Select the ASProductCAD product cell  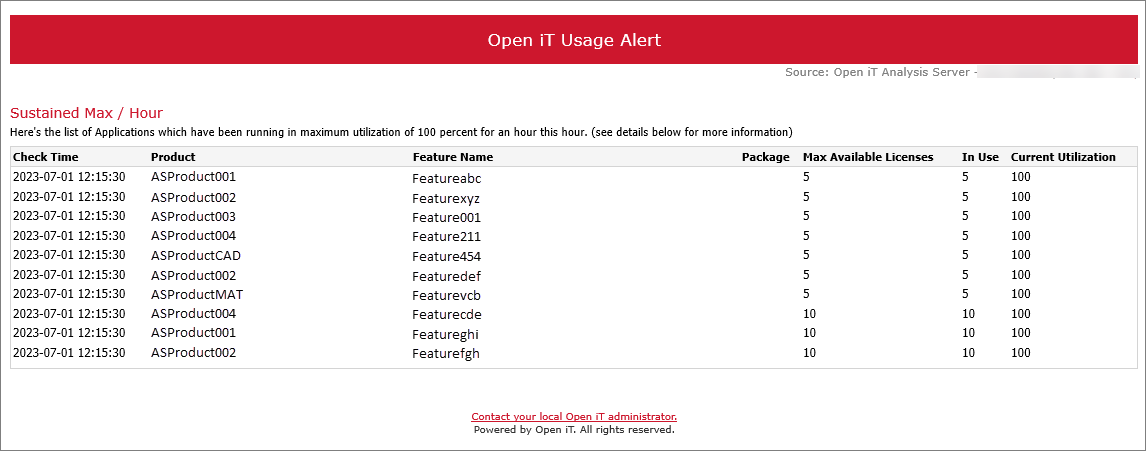pos(196,255)
